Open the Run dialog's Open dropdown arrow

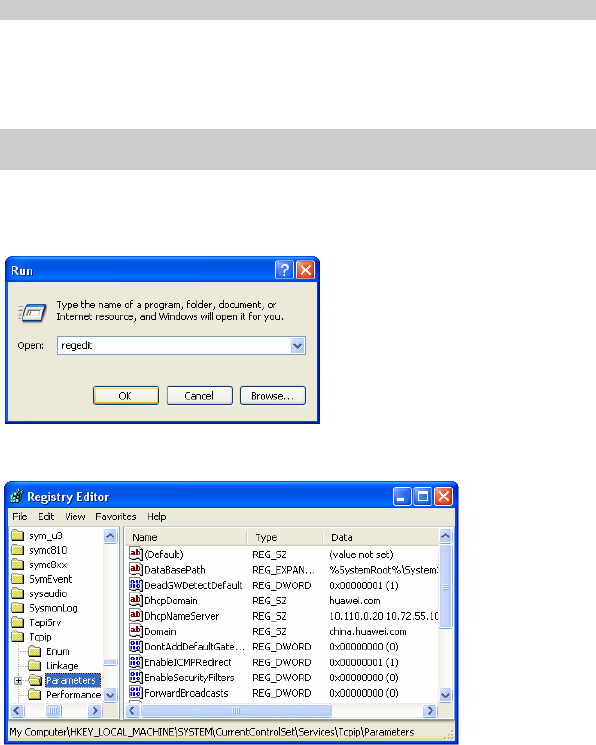[298, 345]
